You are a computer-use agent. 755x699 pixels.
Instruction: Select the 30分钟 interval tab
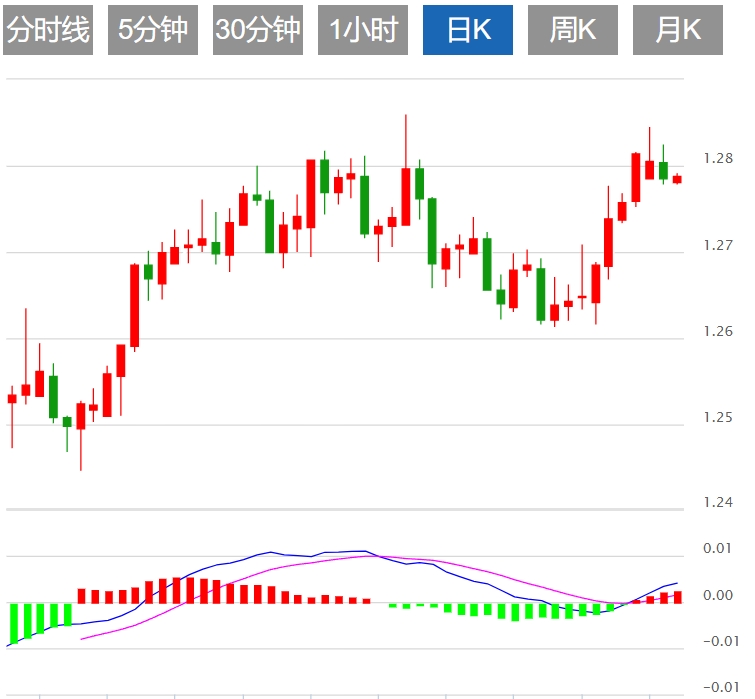pyautogui.click(x=258, y=30)
